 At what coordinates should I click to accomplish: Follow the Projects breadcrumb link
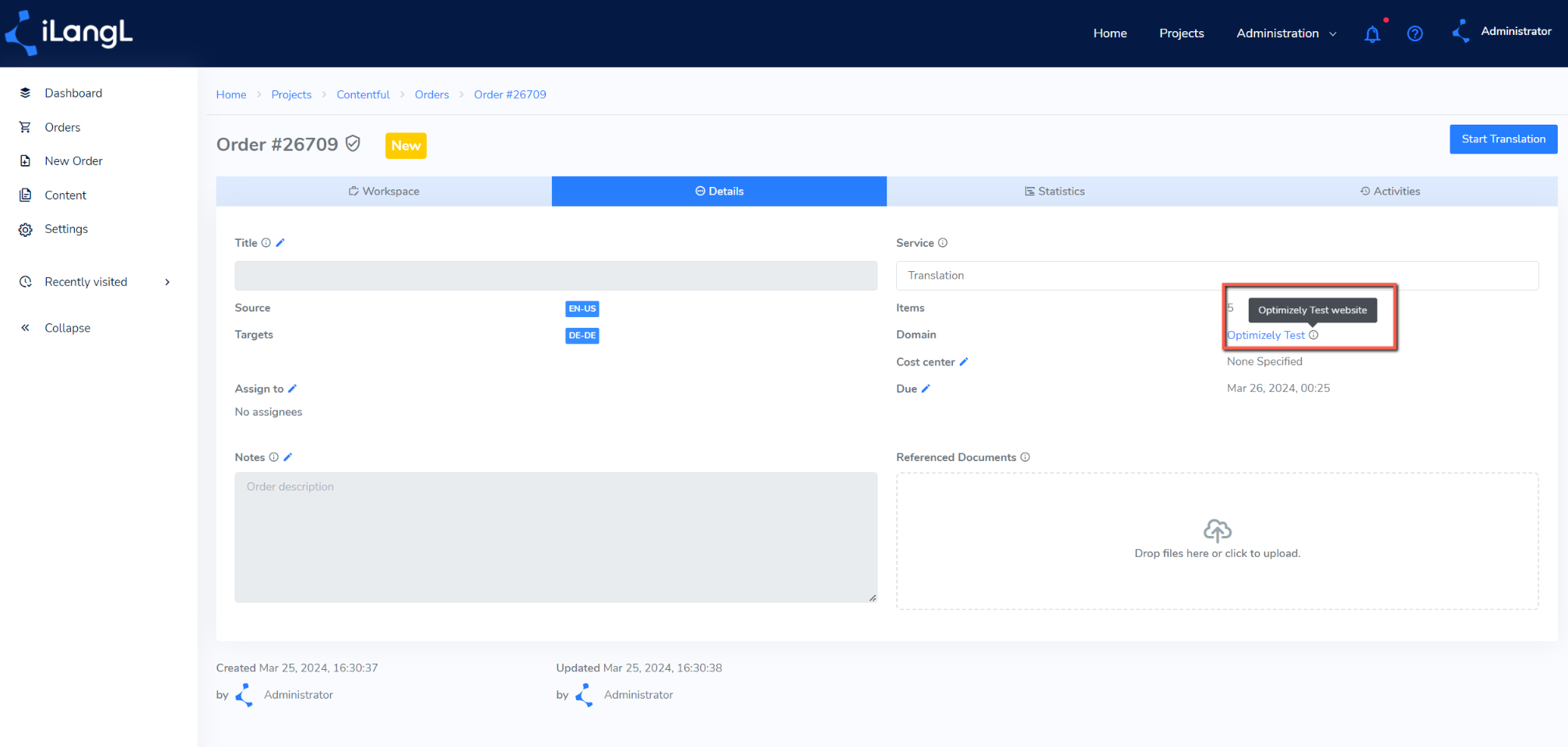[291, 94]
